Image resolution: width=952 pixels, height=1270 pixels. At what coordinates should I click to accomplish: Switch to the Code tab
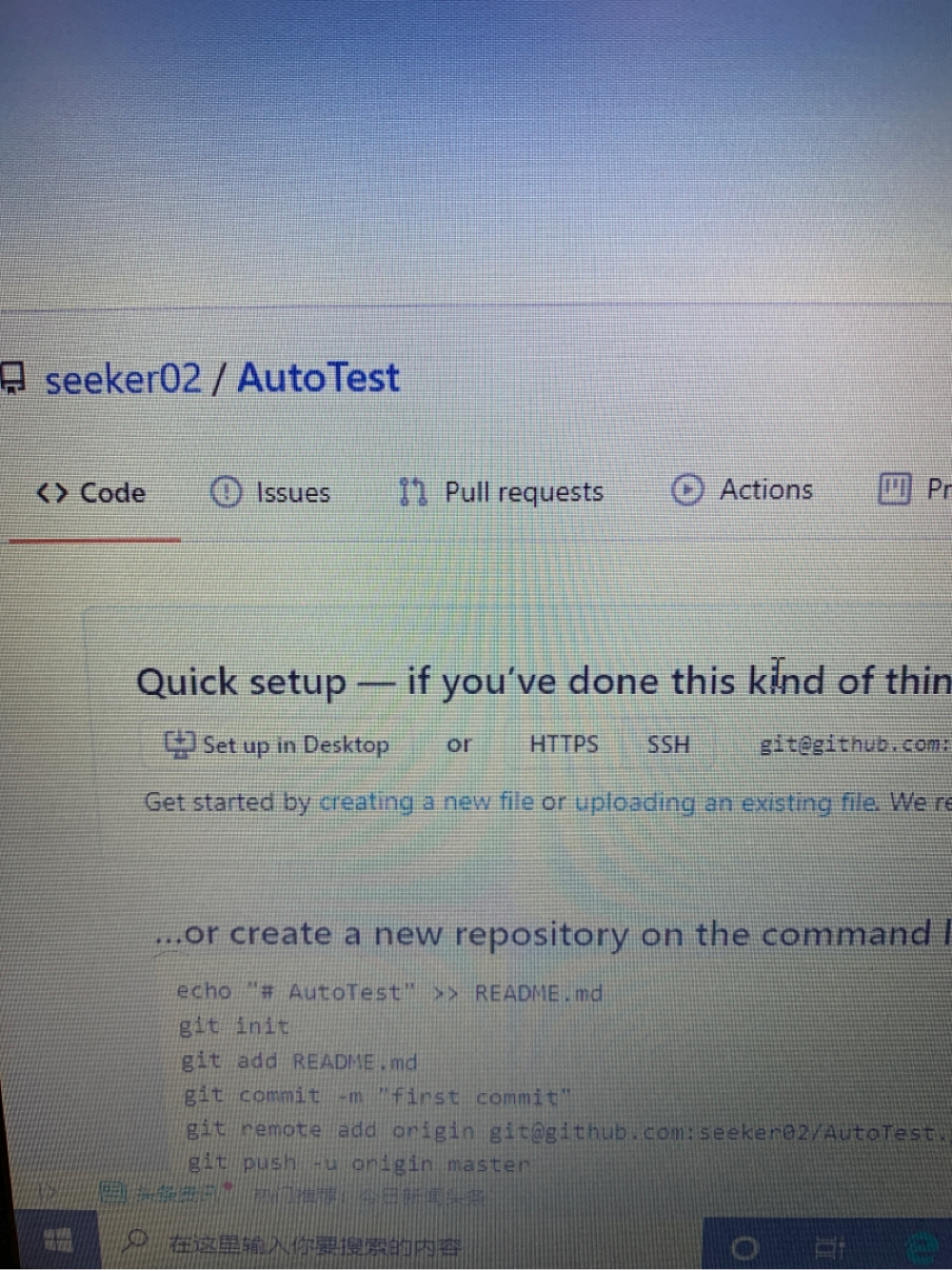click(x=92, y=493)
